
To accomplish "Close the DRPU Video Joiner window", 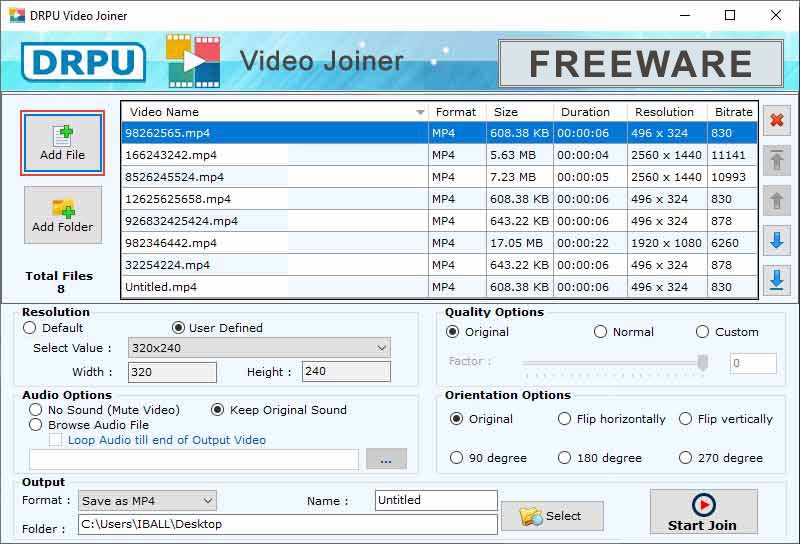I will pyautogui.click(x=776, y=15).
